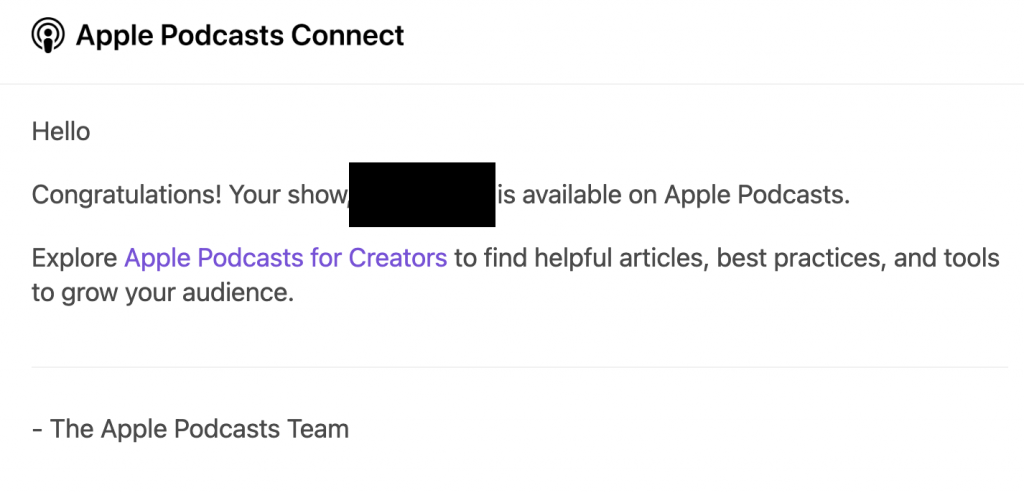The height and width of the screenshot is (493, 1024).
Task: Click the Apple Podcasts microphone logo icon
Action: point(48,35)
